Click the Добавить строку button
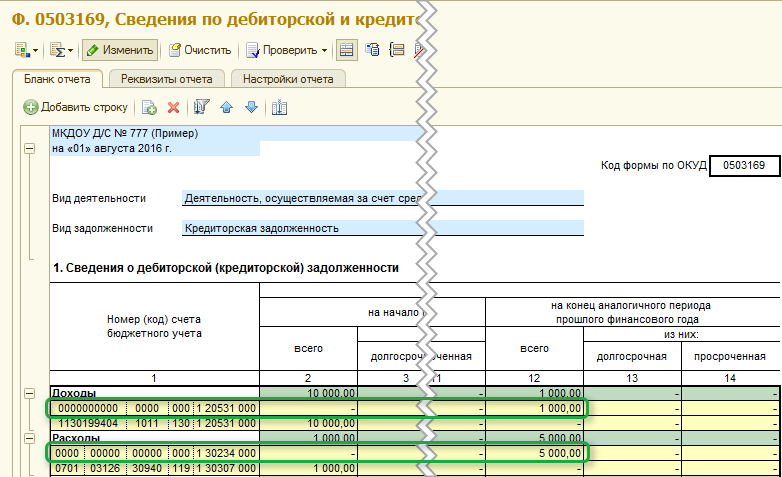The height and width of the screenshot is (477, 782). [x=76, y=107]
